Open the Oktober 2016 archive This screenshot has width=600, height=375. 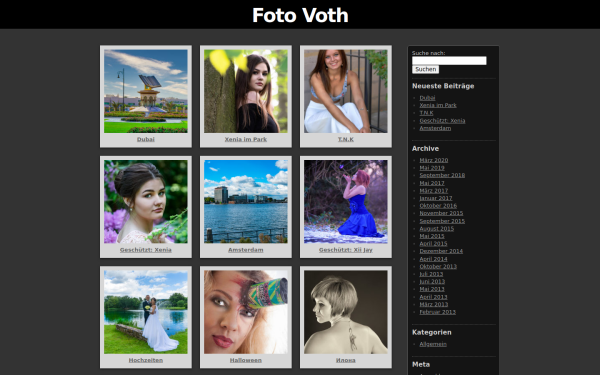tap(438, 205)
